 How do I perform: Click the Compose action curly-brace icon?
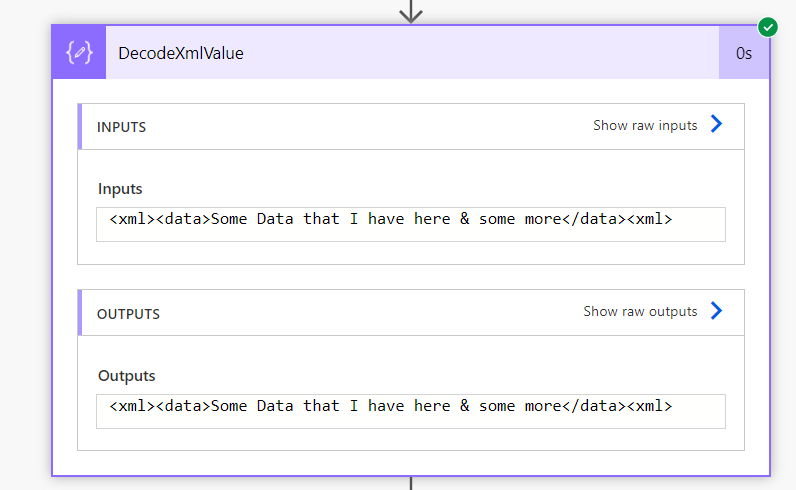(79, 52)
